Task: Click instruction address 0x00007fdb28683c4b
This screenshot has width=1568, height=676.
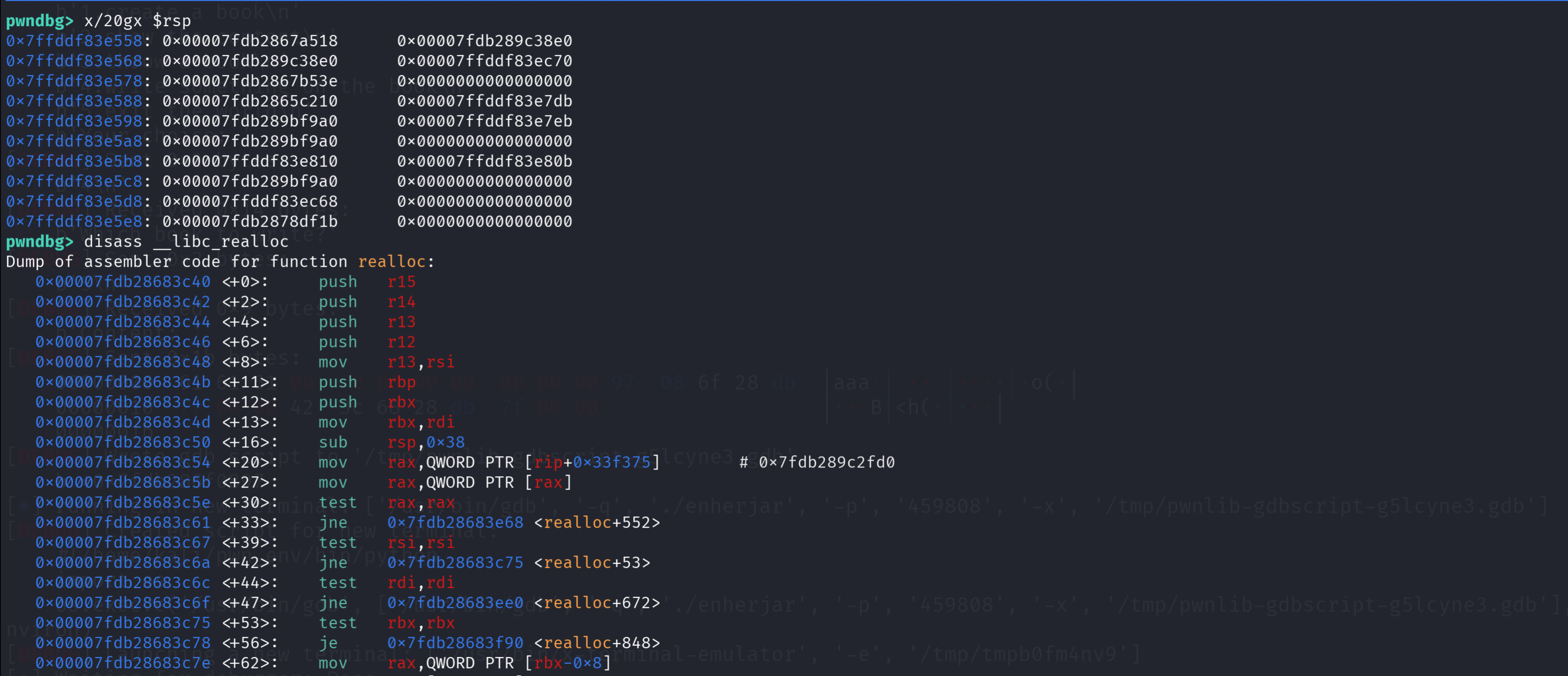Action: click(x=123, y=382)
